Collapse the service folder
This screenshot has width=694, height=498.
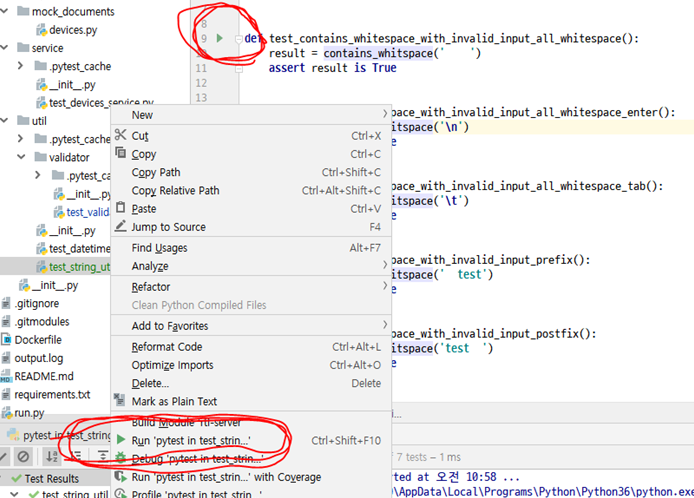pyautogui.click(x=5, y=47)
